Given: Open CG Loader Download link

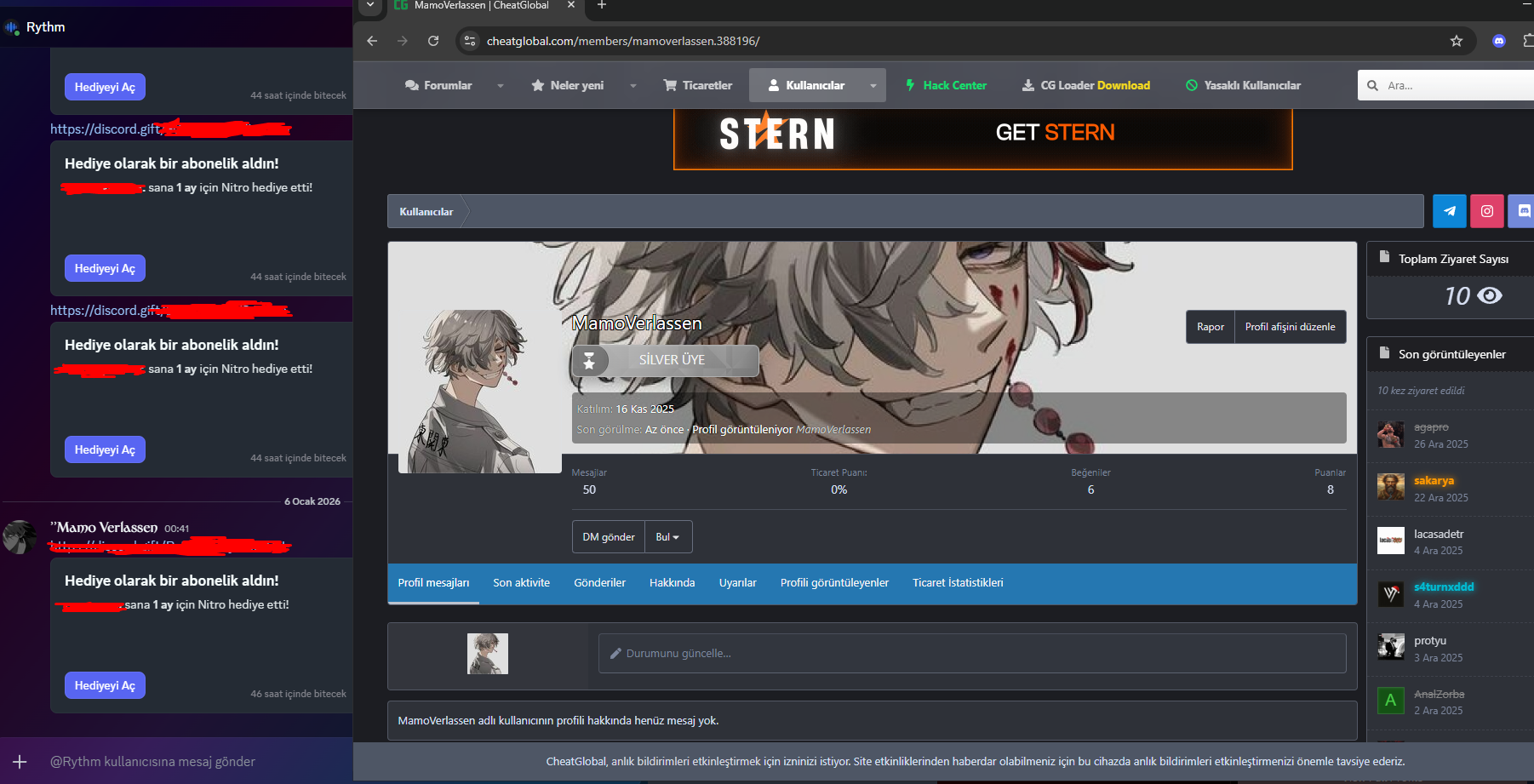Looking at the screenshot, I should tap(1086, 85).
